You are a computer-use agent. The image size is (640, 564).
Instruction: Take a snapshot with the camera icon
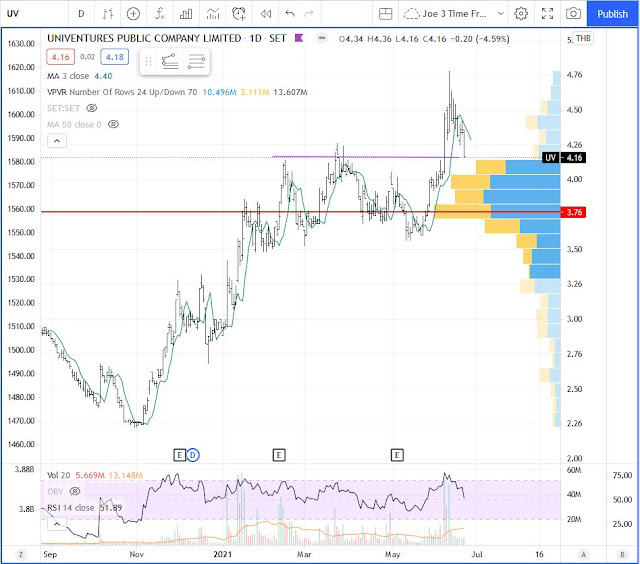pyautogui.click(x=573, y=14)
